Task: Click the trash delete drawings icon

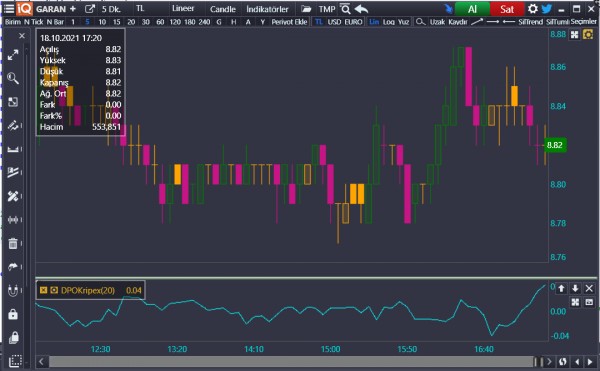Action: tap(13, 243)
